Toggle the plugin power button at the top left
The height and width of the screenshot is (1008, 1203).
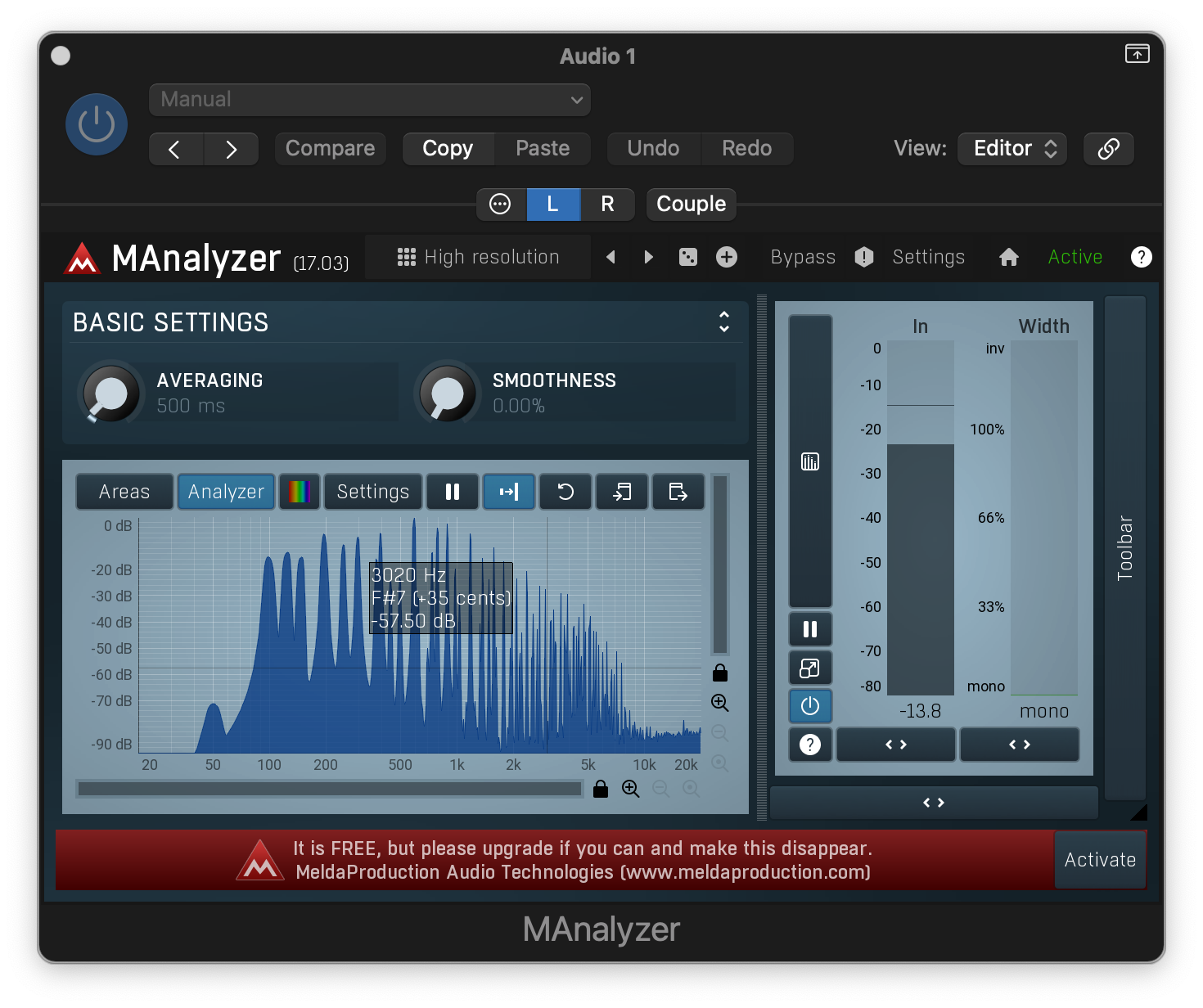[x=97, y=124]
